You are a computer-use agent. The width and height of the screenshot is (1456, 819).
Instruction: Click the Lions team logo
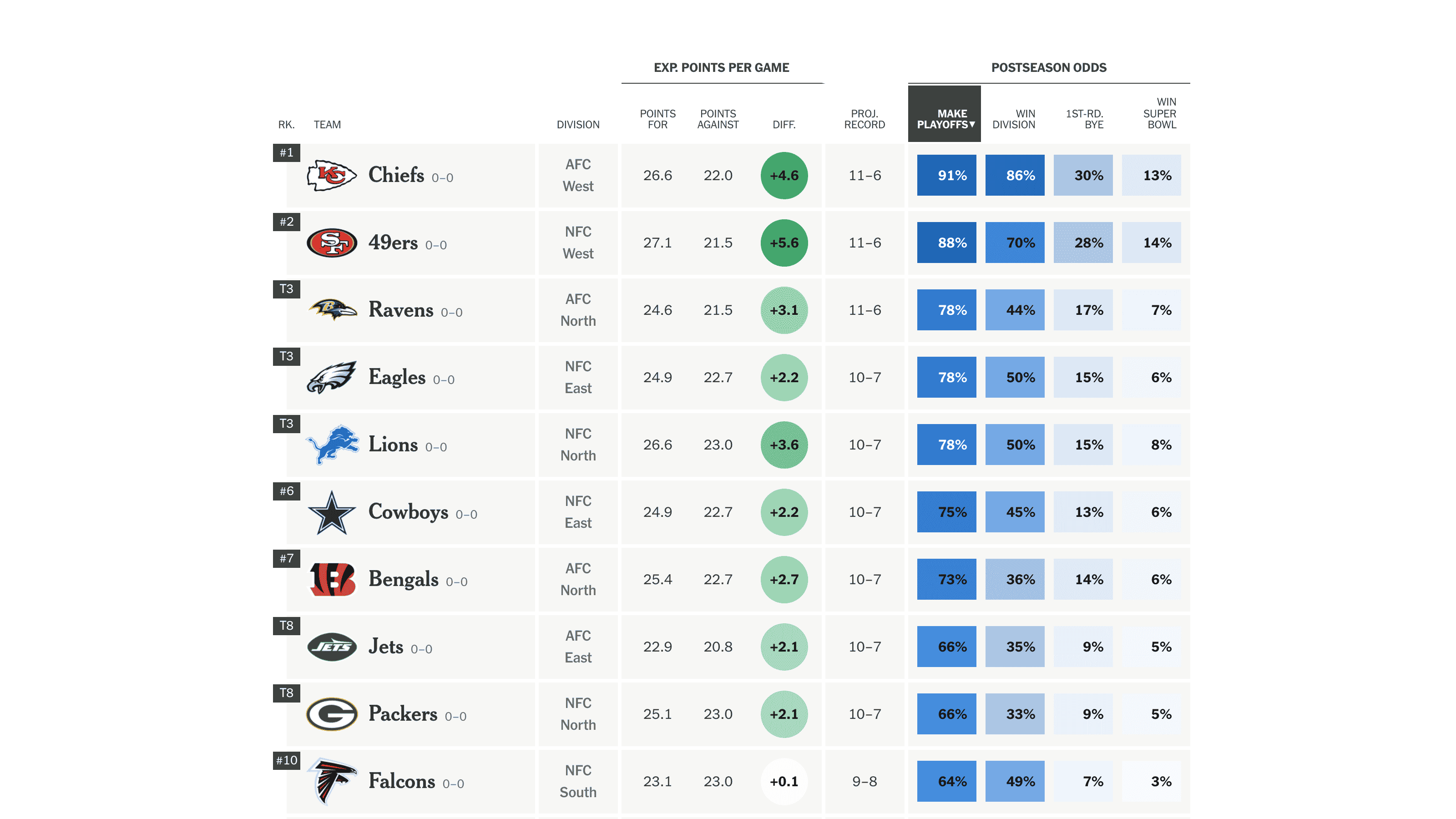pyautogui.click(x=332, y=445)
